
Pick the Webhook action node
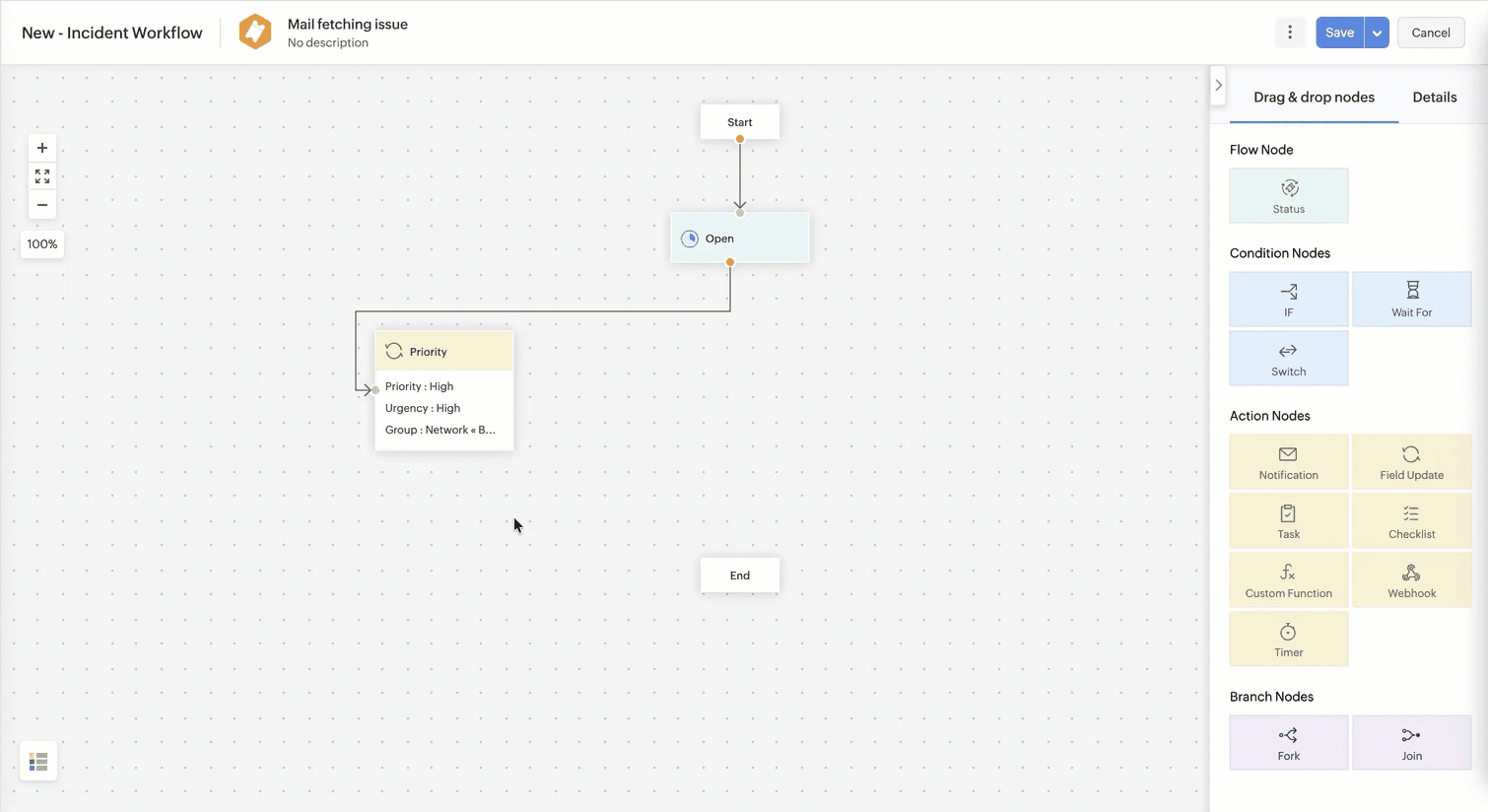point(1411,579)
